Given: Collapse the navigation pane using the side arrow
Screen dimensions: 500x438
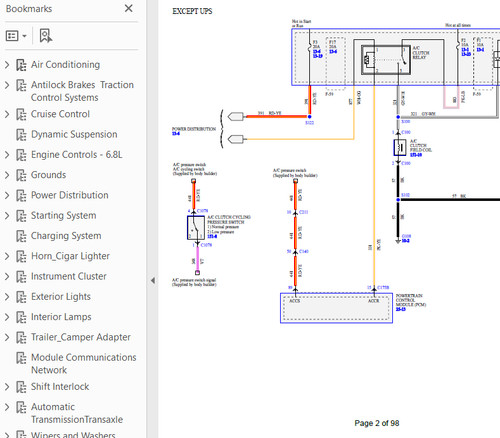Looking at the screenshot, I should [x=153, y=280].
